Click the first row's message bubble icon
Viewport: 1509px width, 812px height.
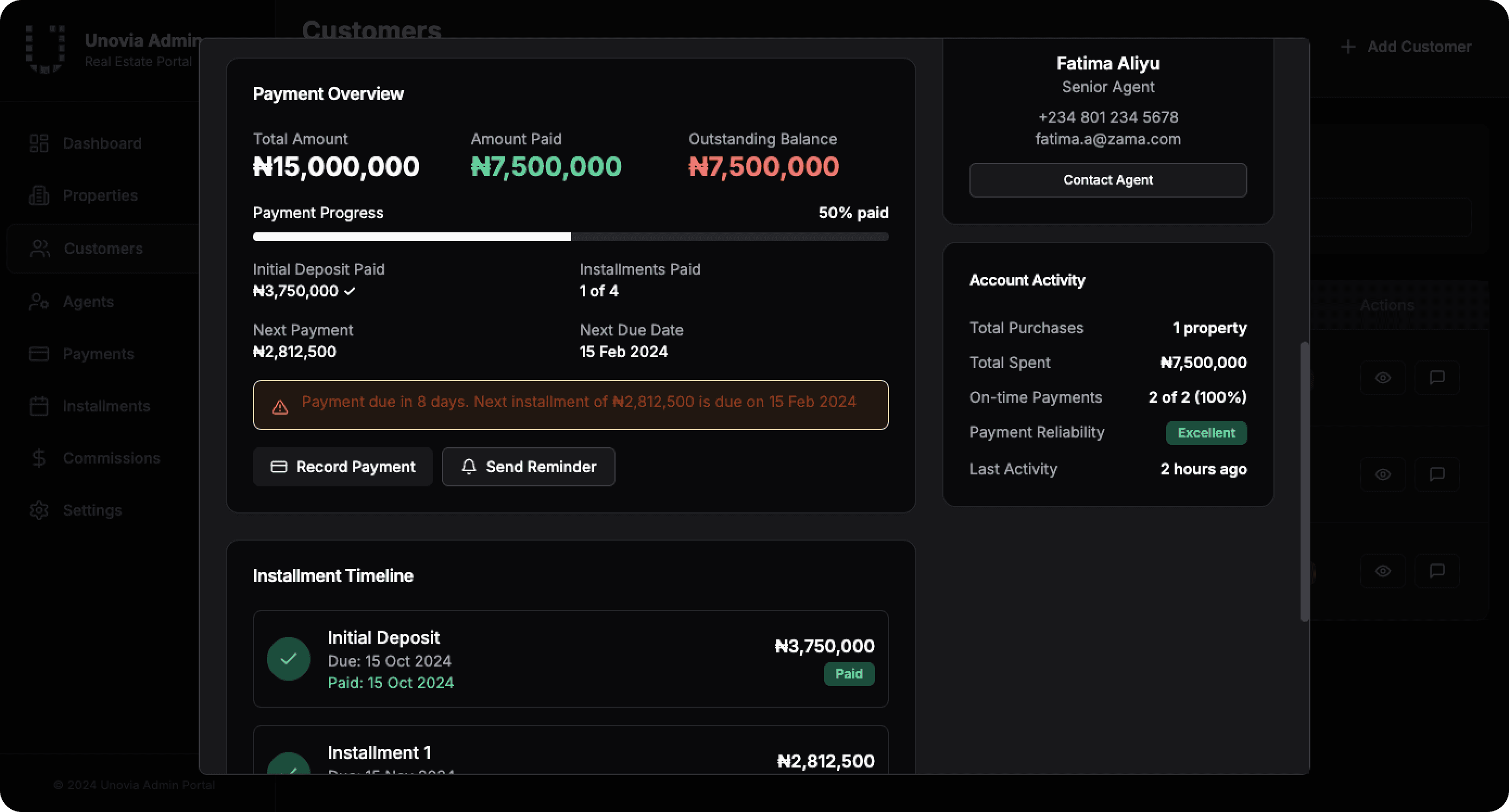pyautogui.click(x=1436, y=378)
